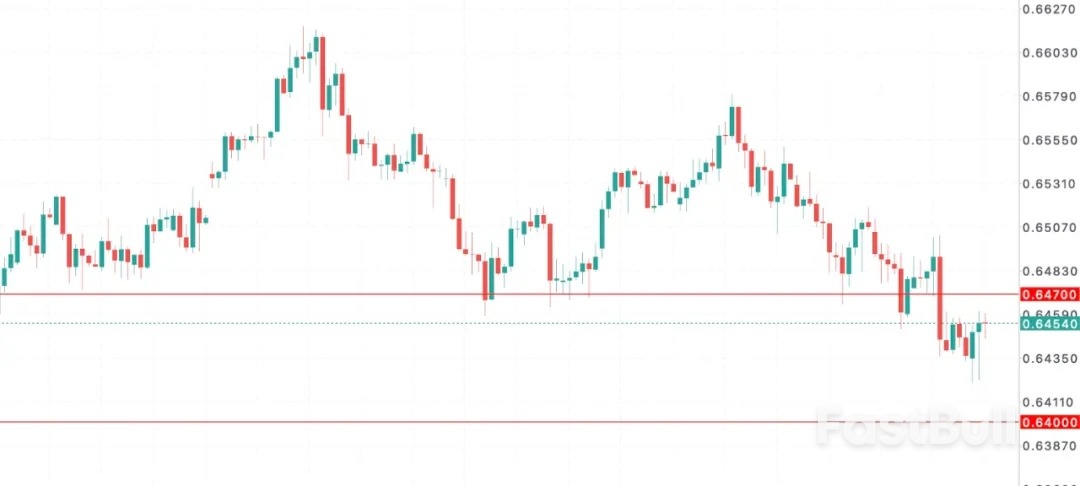Click the 0.64110 price axis label
The width and height of the screenshot is (1080, 486).
1048,402
